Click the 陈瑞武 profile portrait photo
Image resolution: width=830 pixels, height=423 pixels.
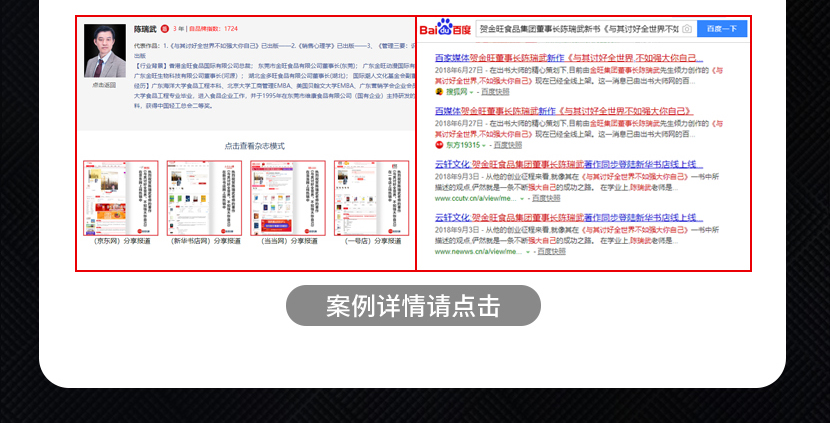[105, 51]
